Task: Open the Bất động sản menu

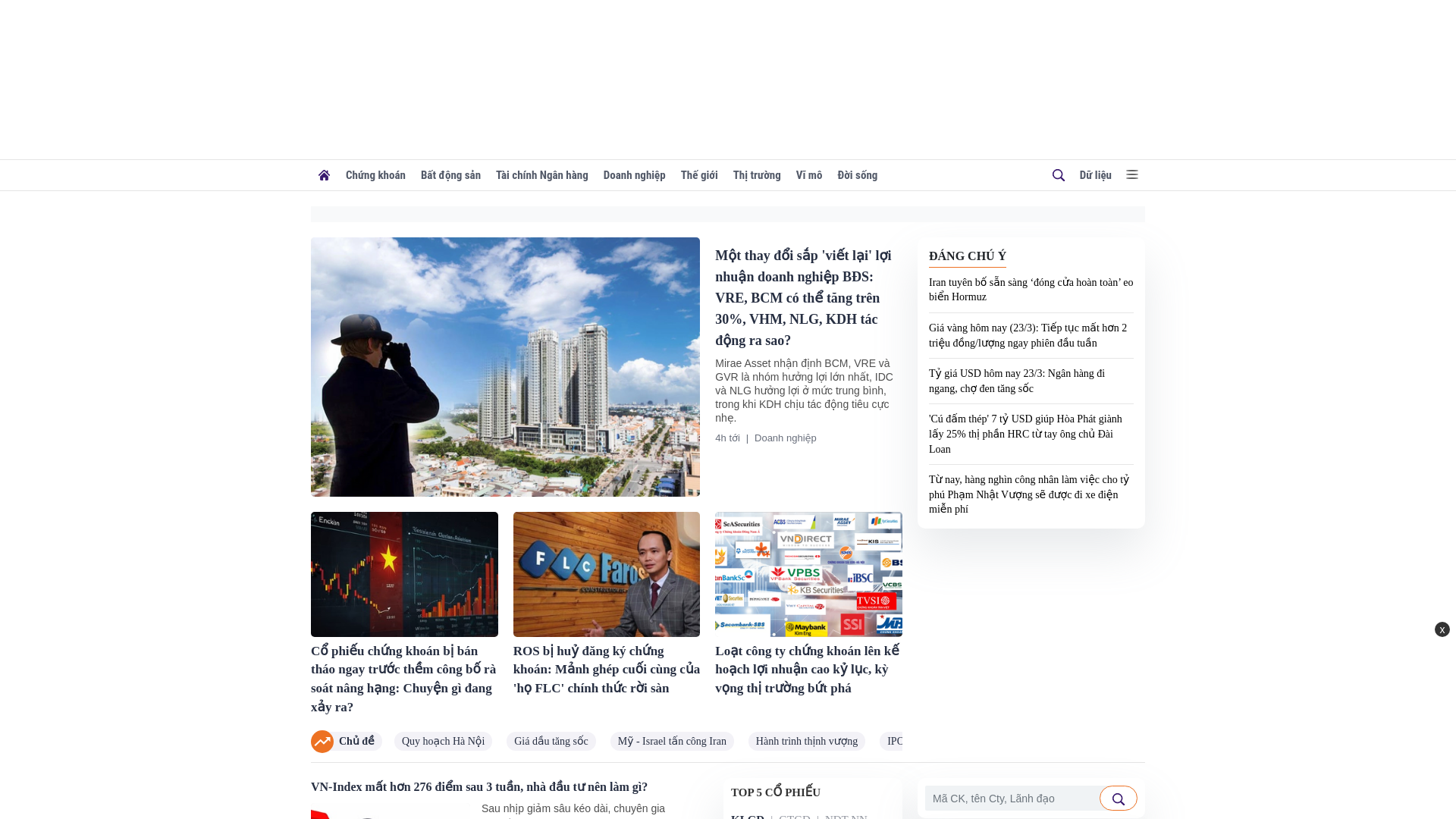Action: [450, 175]
